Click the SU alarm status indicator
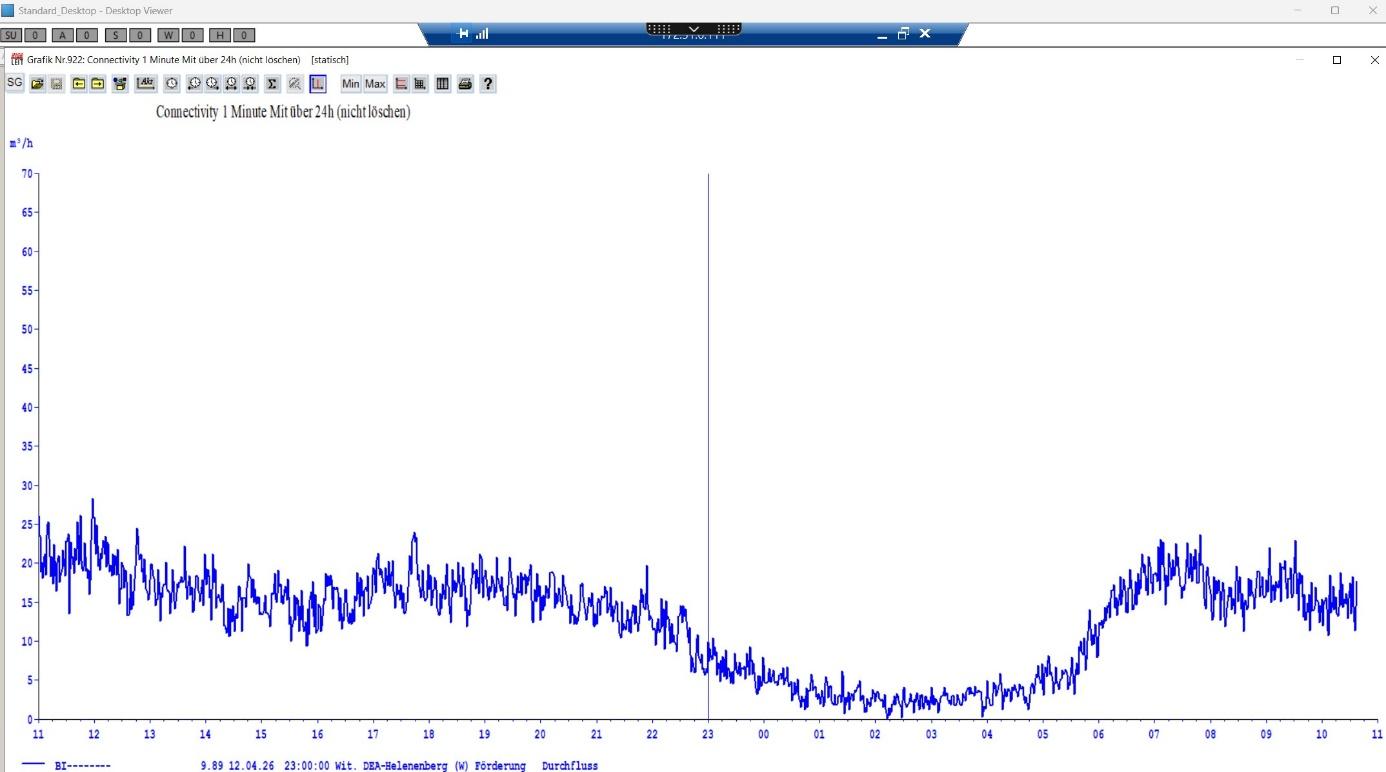 12,35
